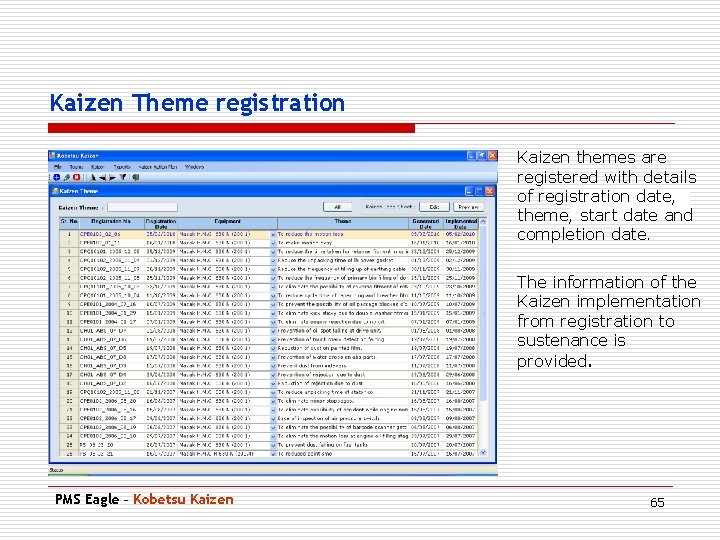Open the Kaizen menu
Screen dimensions: 720x540
click(x=97, y=167)
